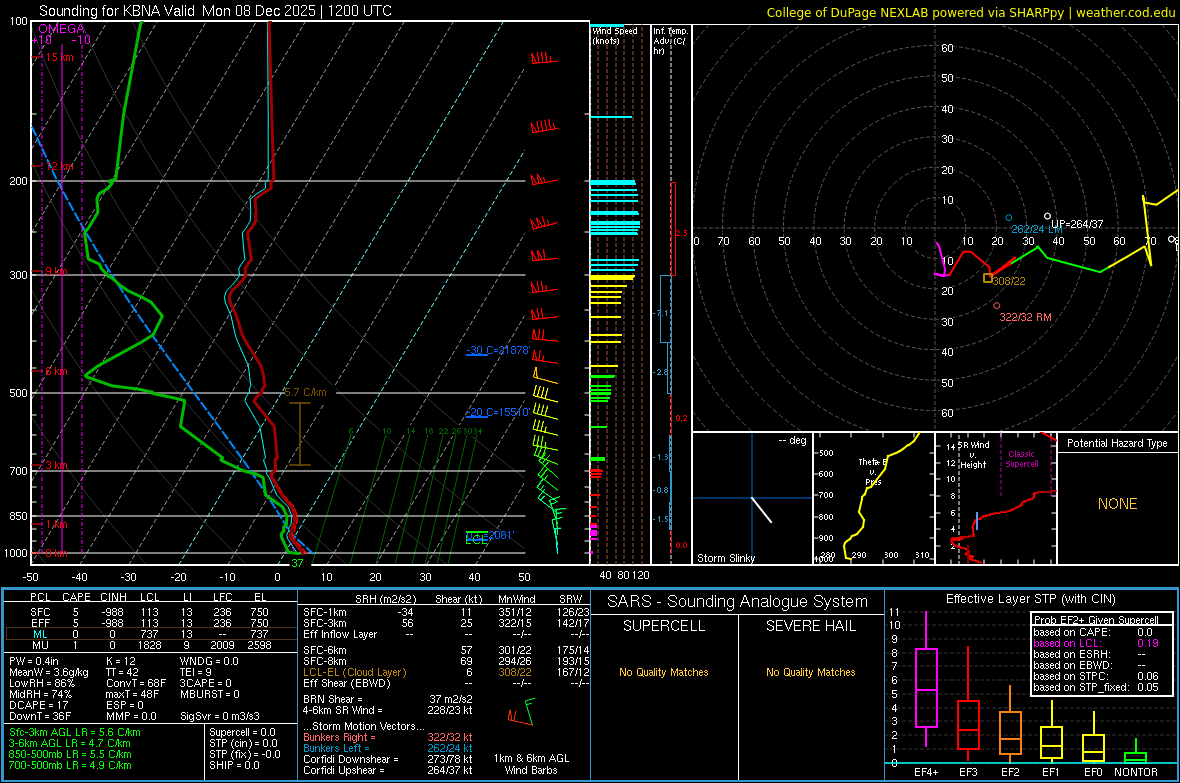Screen dimensions: 1180x783
Task: Click the red Bunkers right-mover circle marker
Action: point(997,306)
